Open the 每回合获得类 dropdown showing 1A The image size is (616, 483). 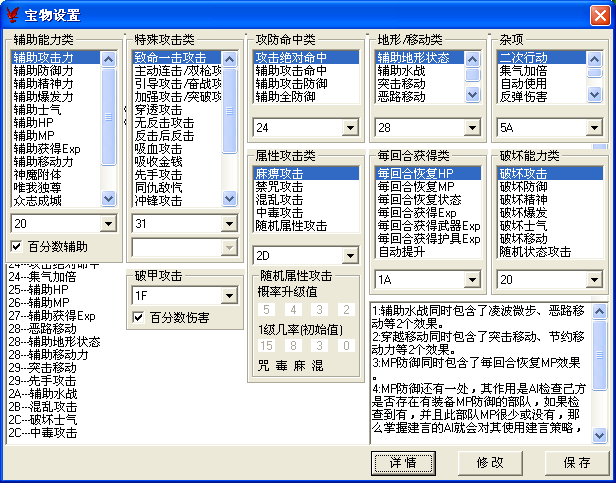(473, 280)
